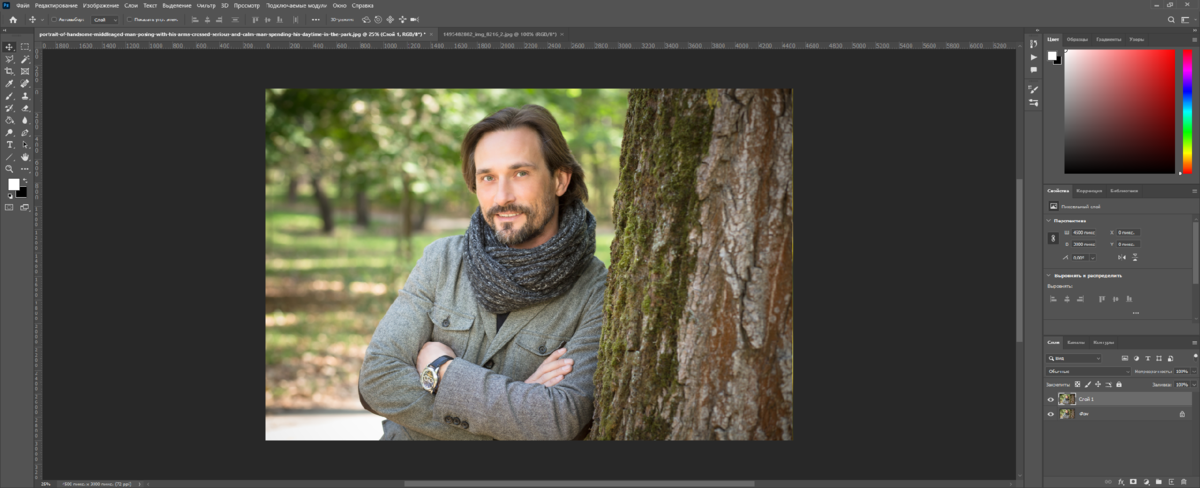Select the Eyedropper tool
The height and width of the screenshot is (488, 1200).
click(9, 83)
